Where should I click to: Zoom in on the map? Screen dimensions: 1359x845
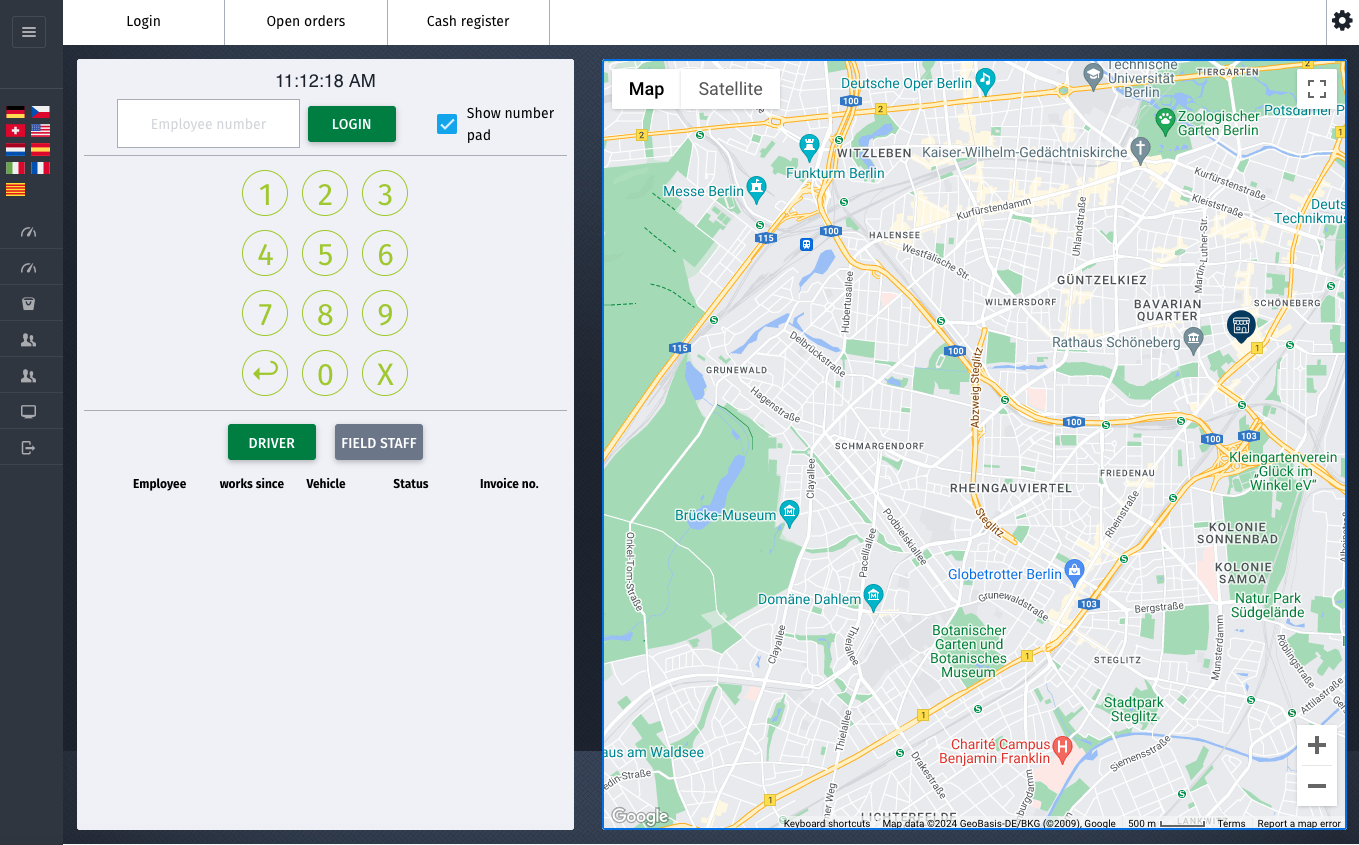[1317, 745]
